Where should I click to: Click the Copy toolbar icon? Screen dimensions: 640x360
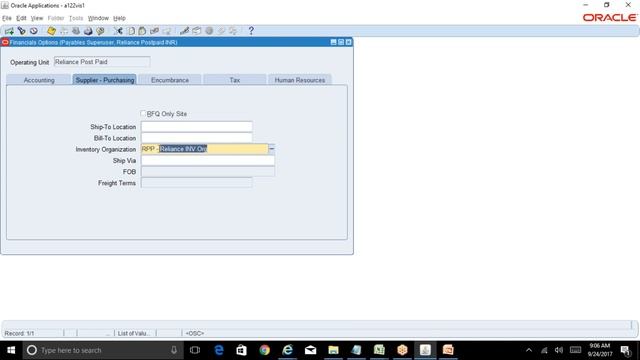click(131, 31)
